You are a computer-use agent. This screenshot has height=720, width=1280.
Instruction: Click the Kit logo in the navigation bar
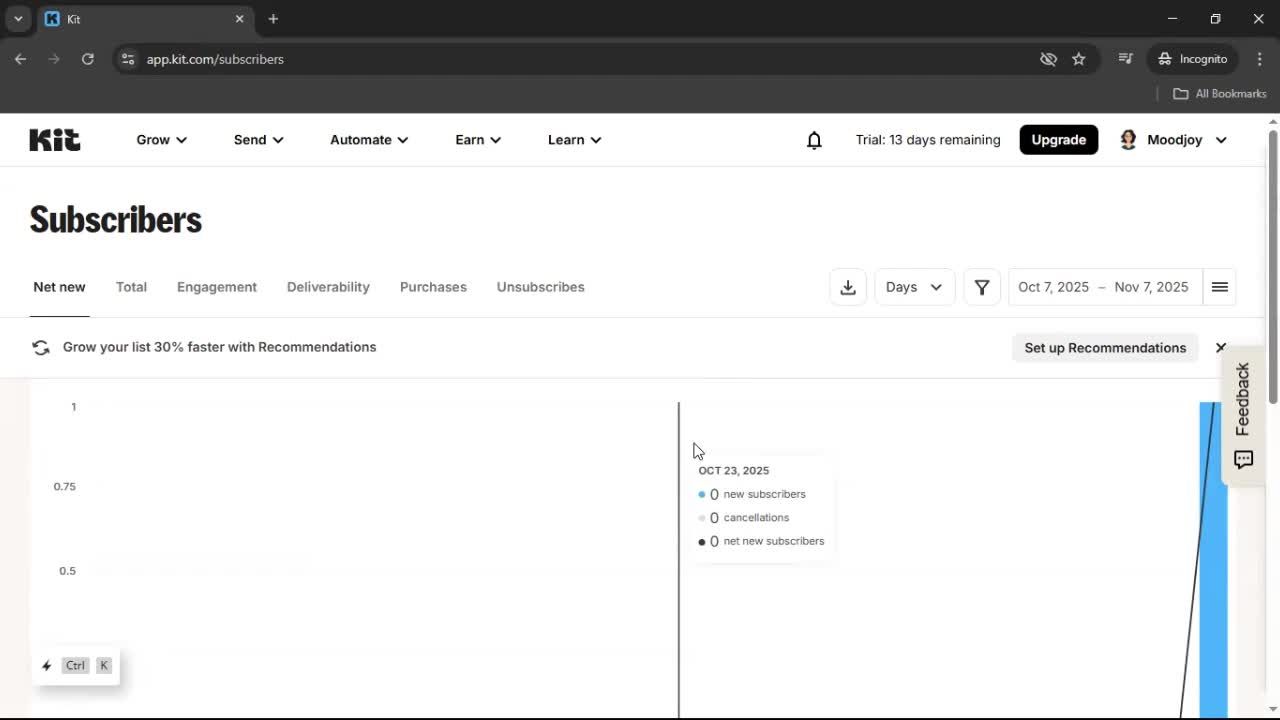[x=54, y=139]
